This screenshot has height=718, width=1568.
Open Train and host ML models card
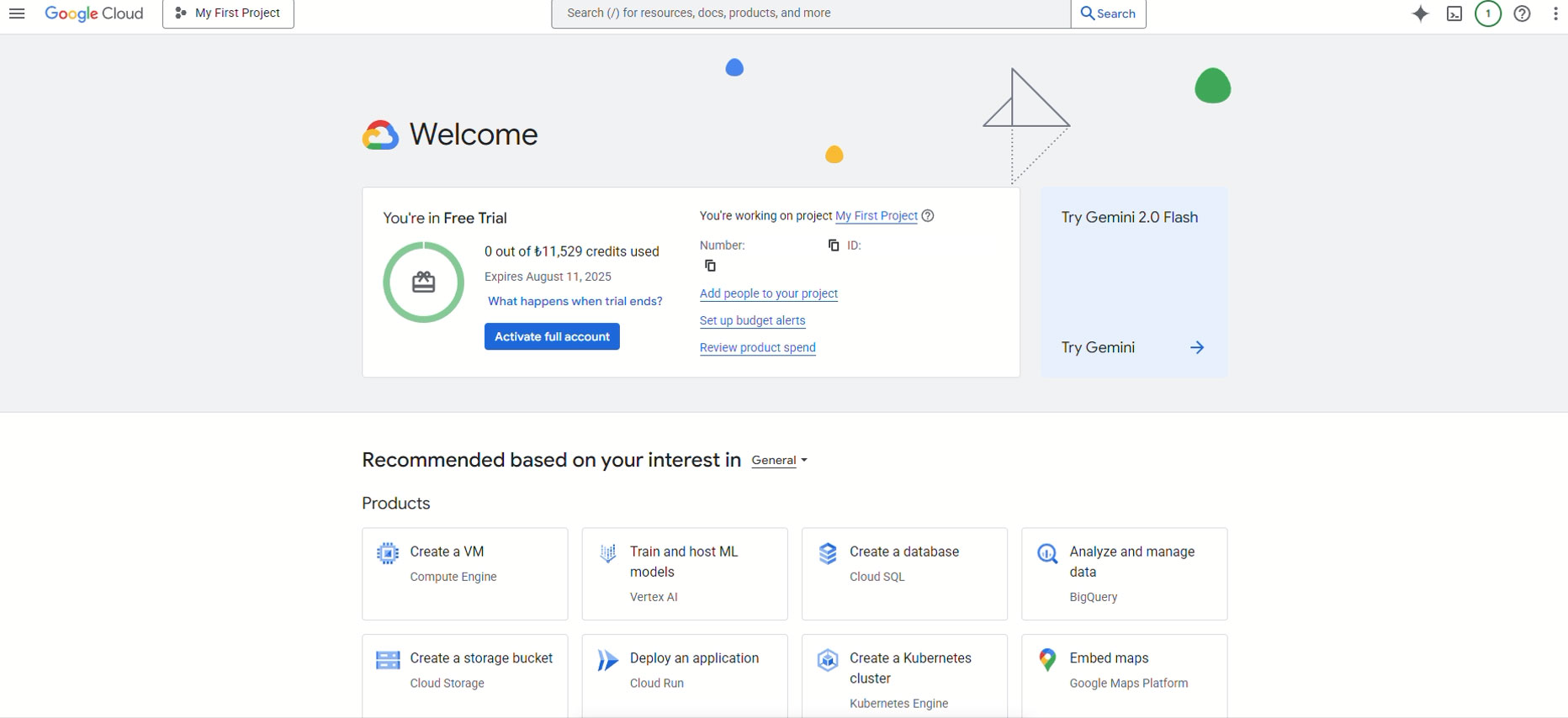pos(685,574)
